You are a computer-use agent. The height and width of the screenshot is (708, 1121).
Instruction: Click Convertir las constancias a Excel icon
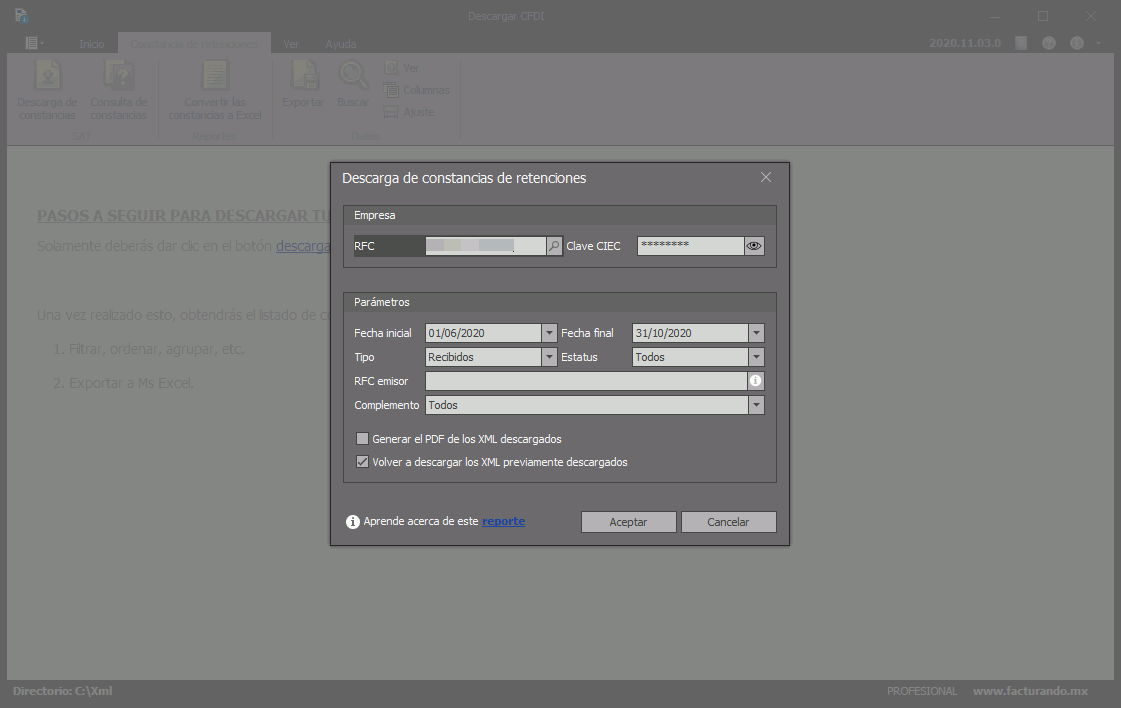click(215, 76)
